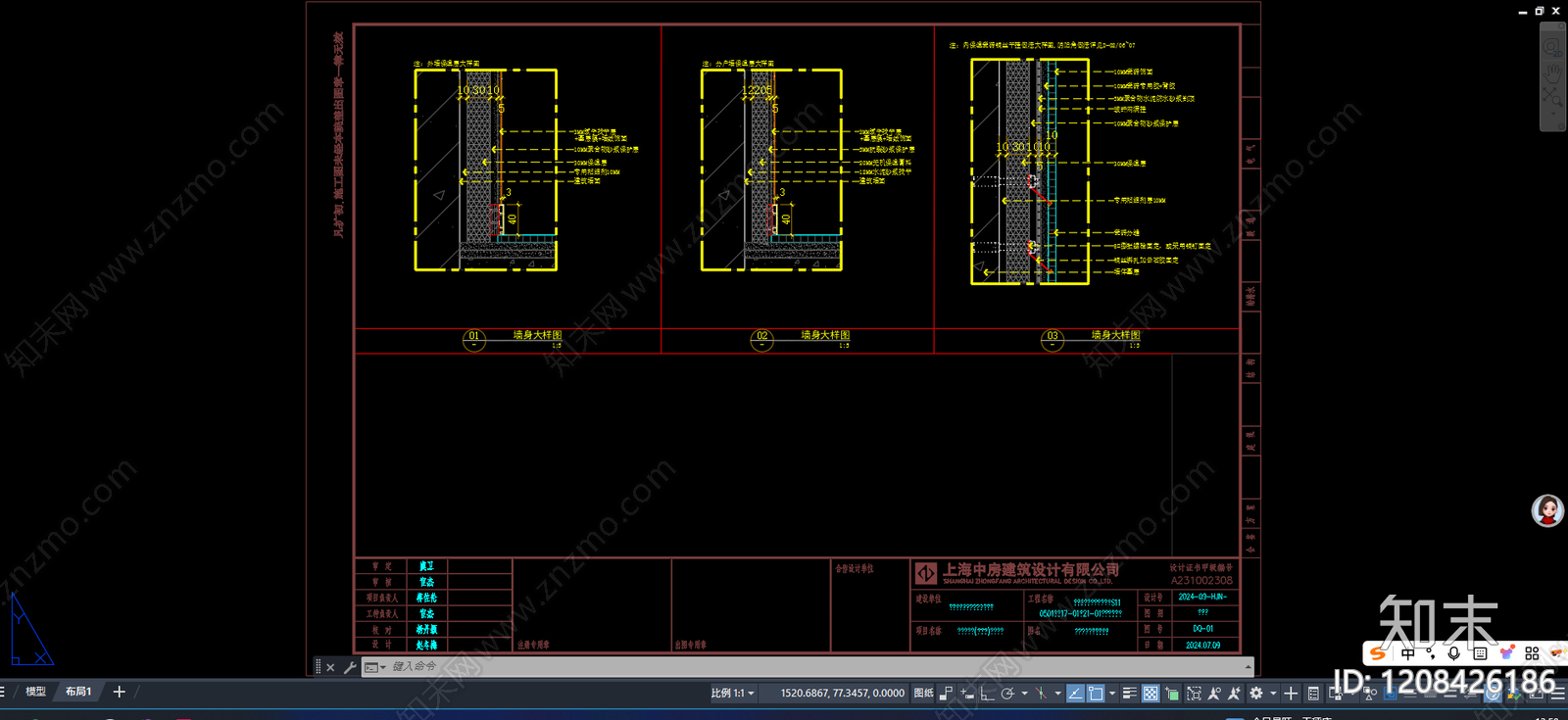Click Annotation Visibility icon
Image resolution: width=1568 pixels, height=720 pixels.
[1214, 693]
